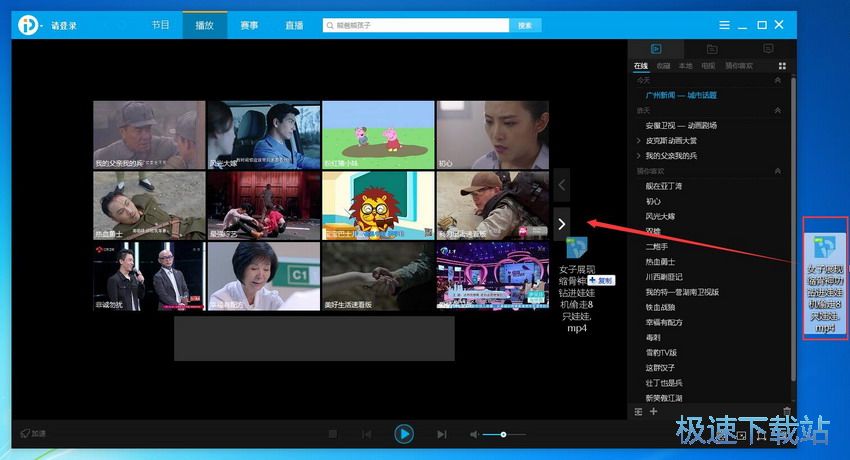The image size is (850, 460).
Task: Open the 直播 tab
Action: [294, 25]
